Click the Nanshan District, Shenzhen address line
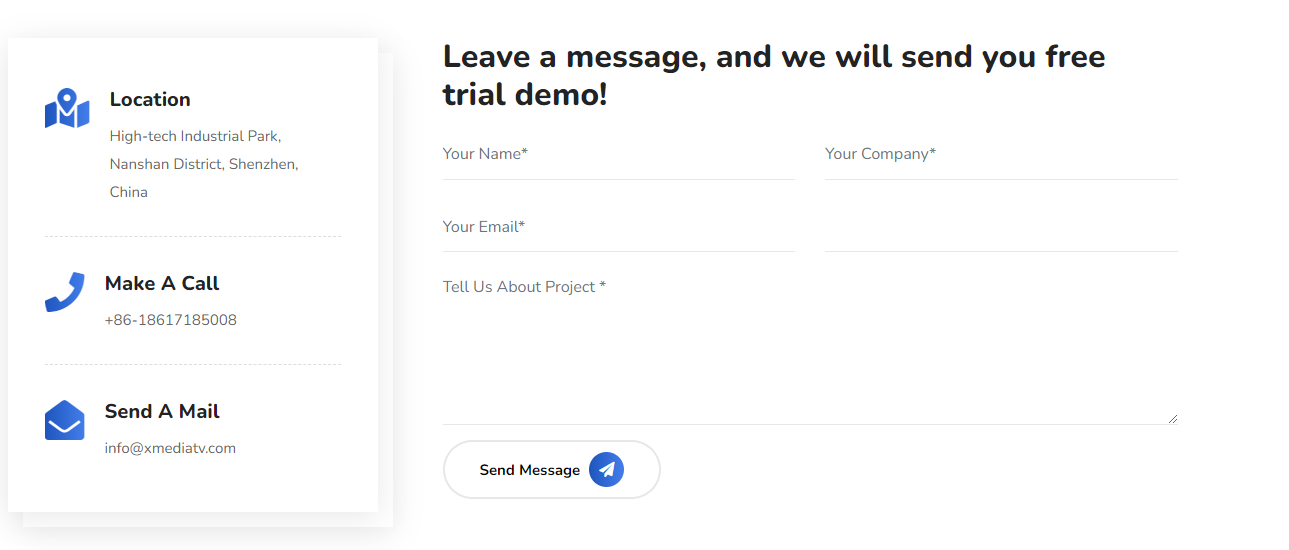This screenshot has height=550, width=1289. (x=204, y=164)
